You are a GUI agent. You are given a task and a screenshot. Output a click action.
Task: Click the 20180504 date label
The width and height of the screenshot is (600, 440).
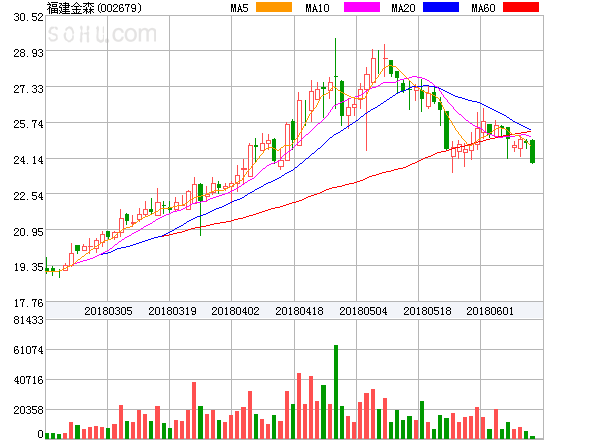pos(363,311)
